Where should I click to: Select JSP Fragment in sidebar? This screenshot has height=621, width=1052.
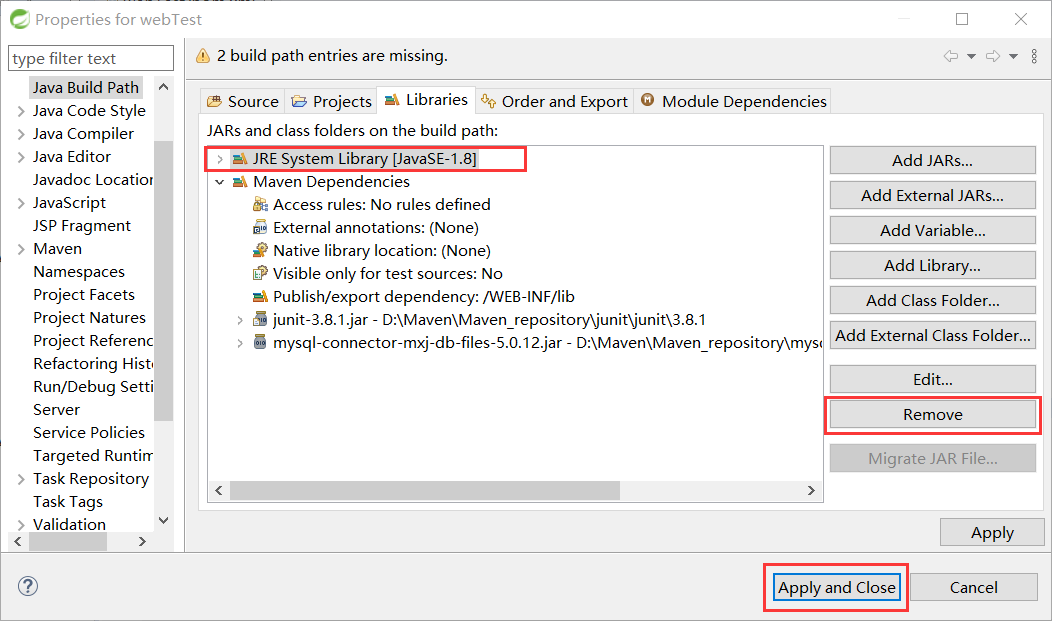(x=82, y=226)
